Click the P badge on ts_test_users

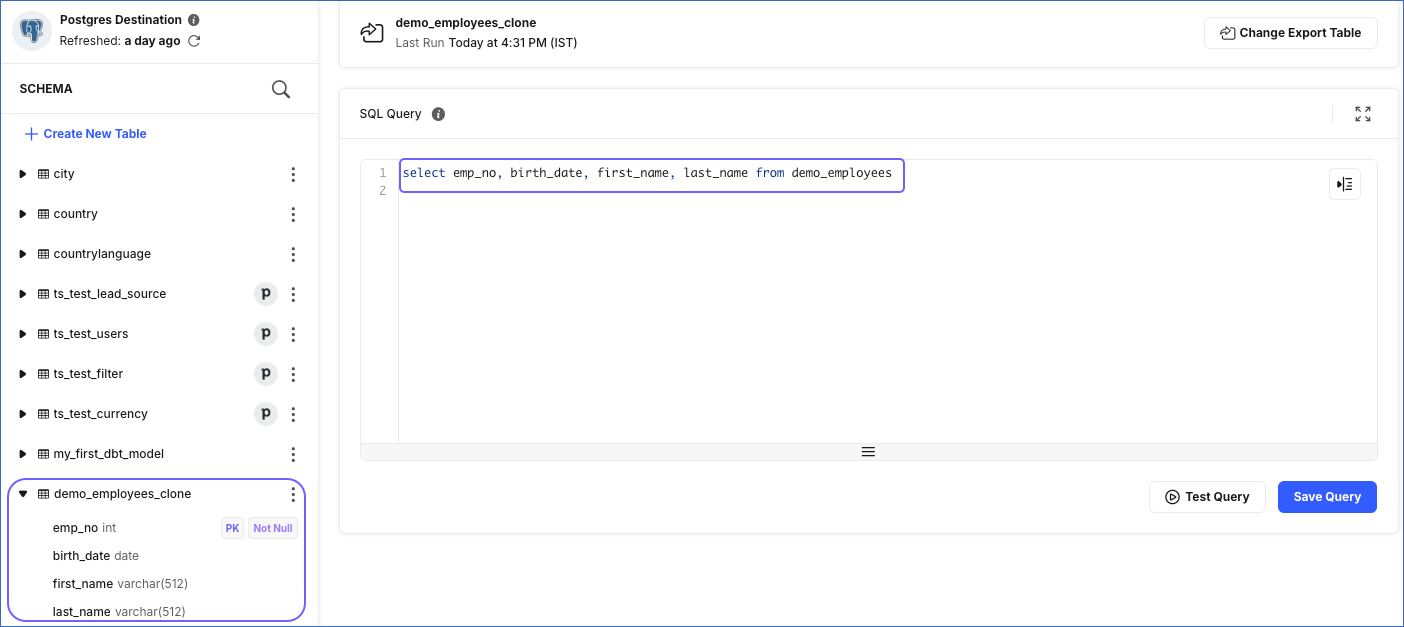click(265, 334)
